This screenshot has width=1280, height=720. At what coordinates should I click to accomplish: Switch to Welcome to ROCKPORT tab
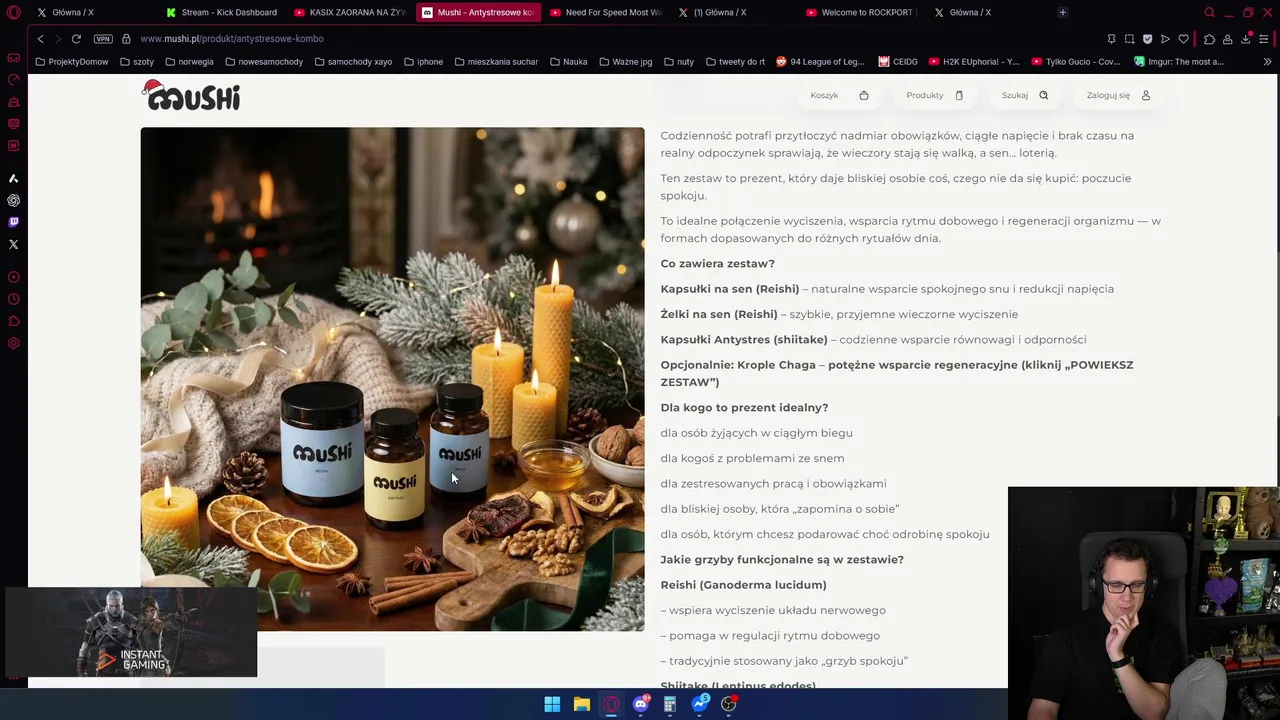[x=862, y=12]
